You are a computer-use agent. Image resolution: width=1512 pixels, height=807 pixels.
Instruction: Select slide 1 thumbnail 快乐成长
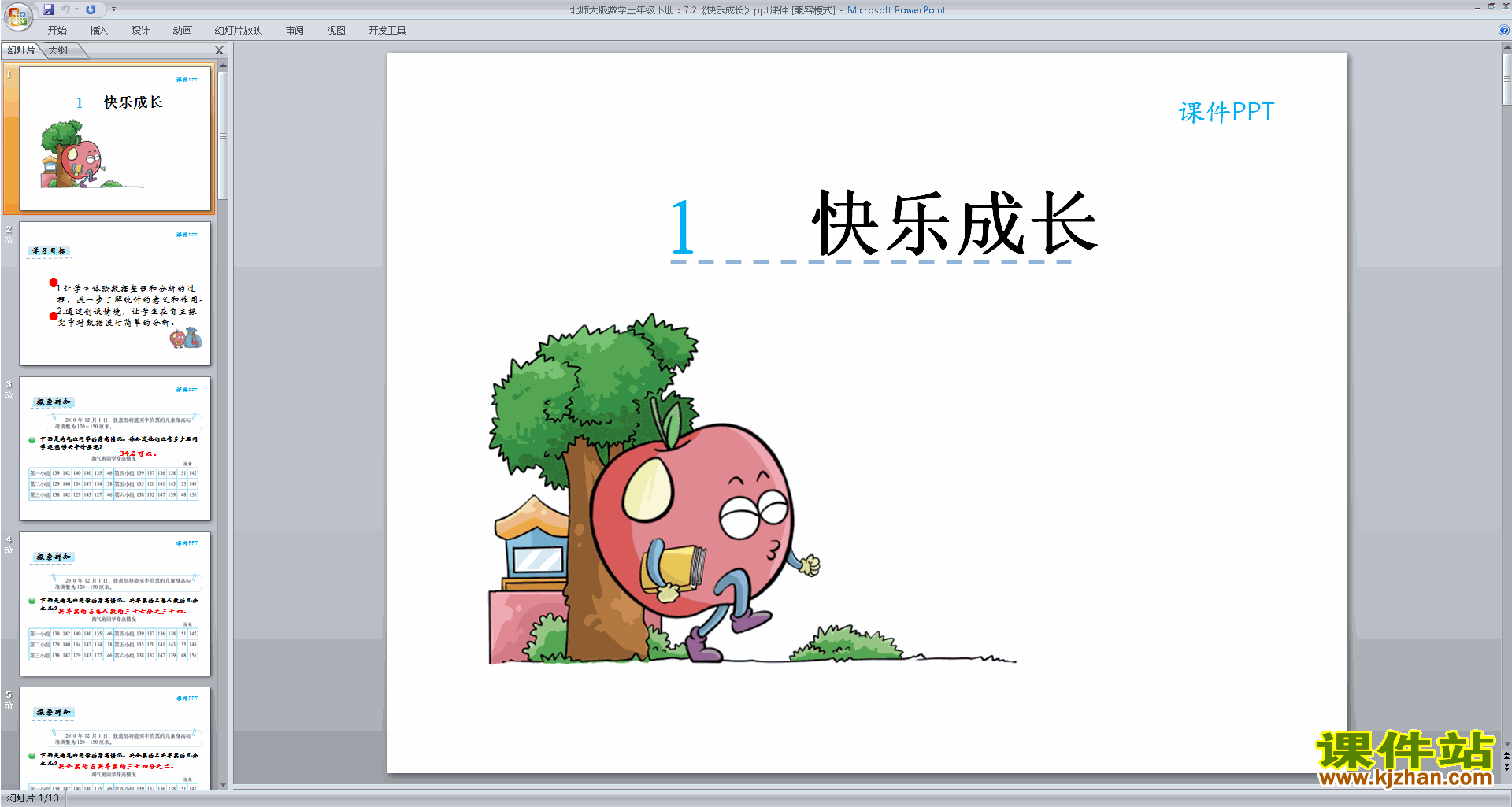tap(115, 139)
